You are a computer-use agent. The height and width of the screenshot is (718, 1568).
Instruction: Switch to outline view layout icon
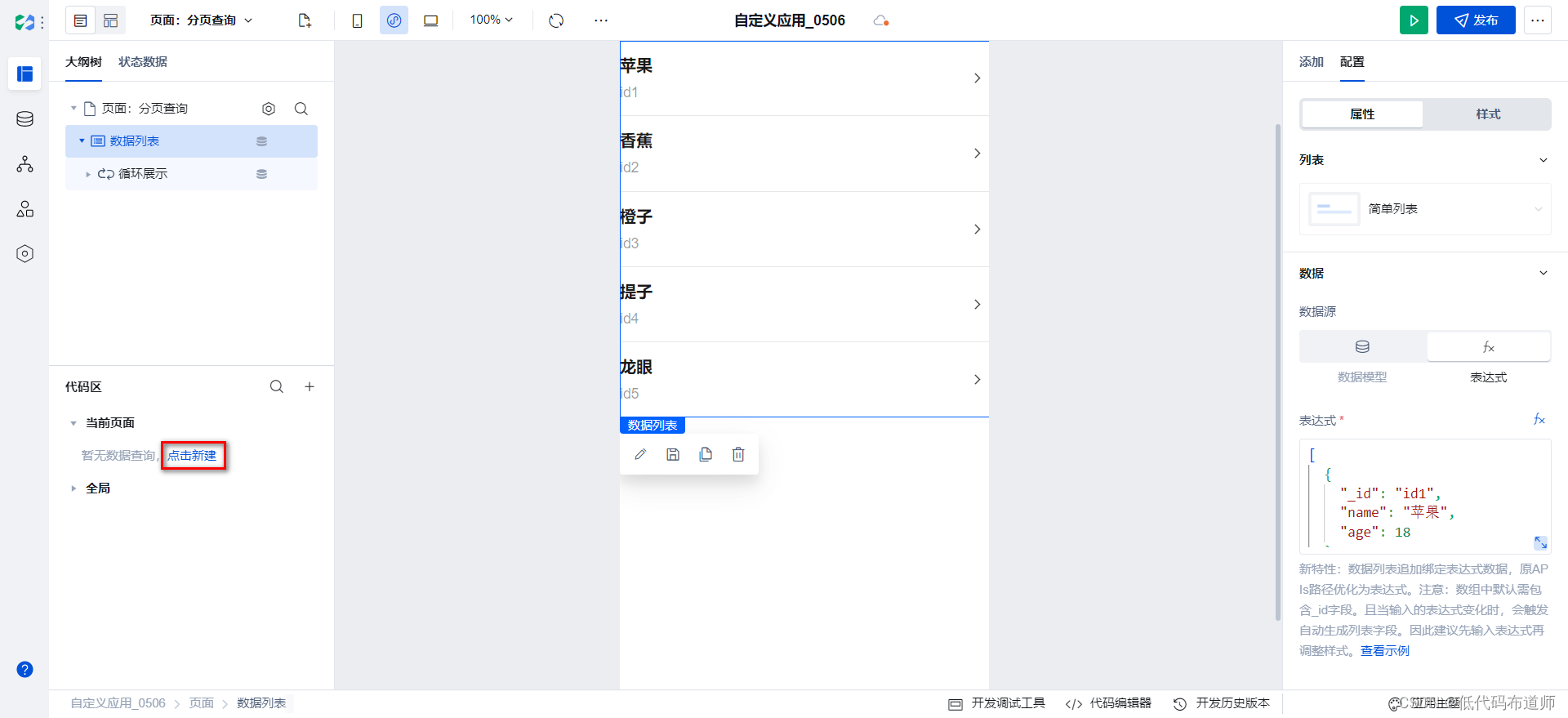[x=80, y=20]
